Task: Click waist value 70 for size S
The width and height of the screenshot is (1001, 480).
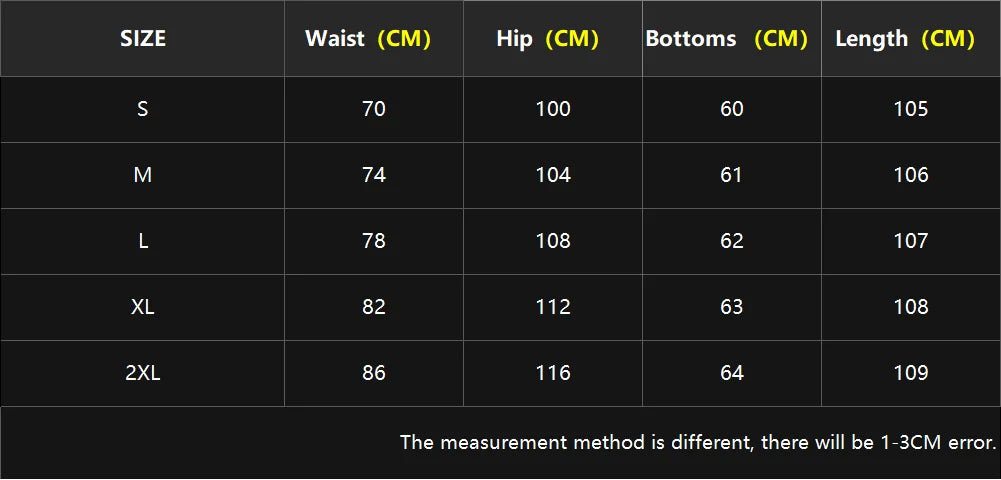Action: (x=373, y=109)
